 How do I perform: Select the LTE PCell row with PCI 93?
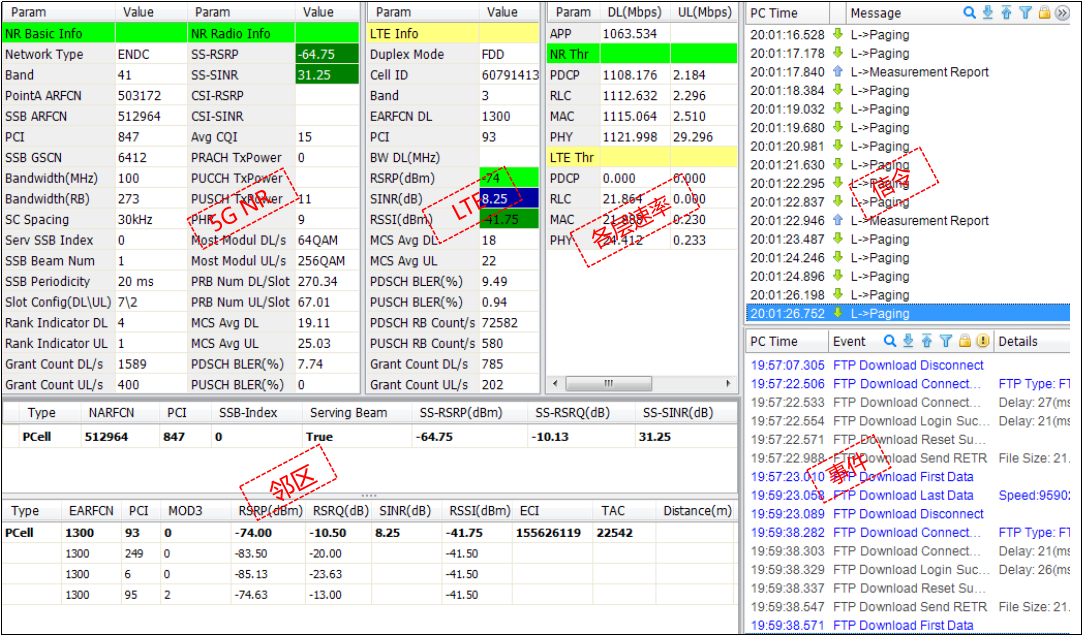coord(370,533)
